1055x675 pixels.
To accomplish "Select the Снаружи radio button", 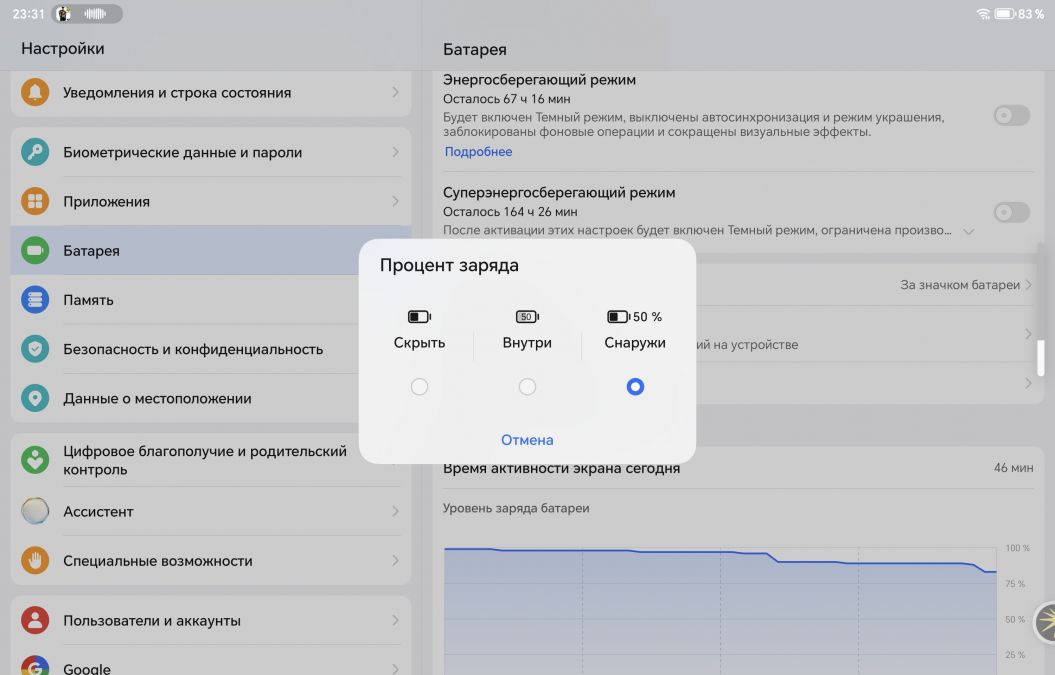I will [635, 386].
